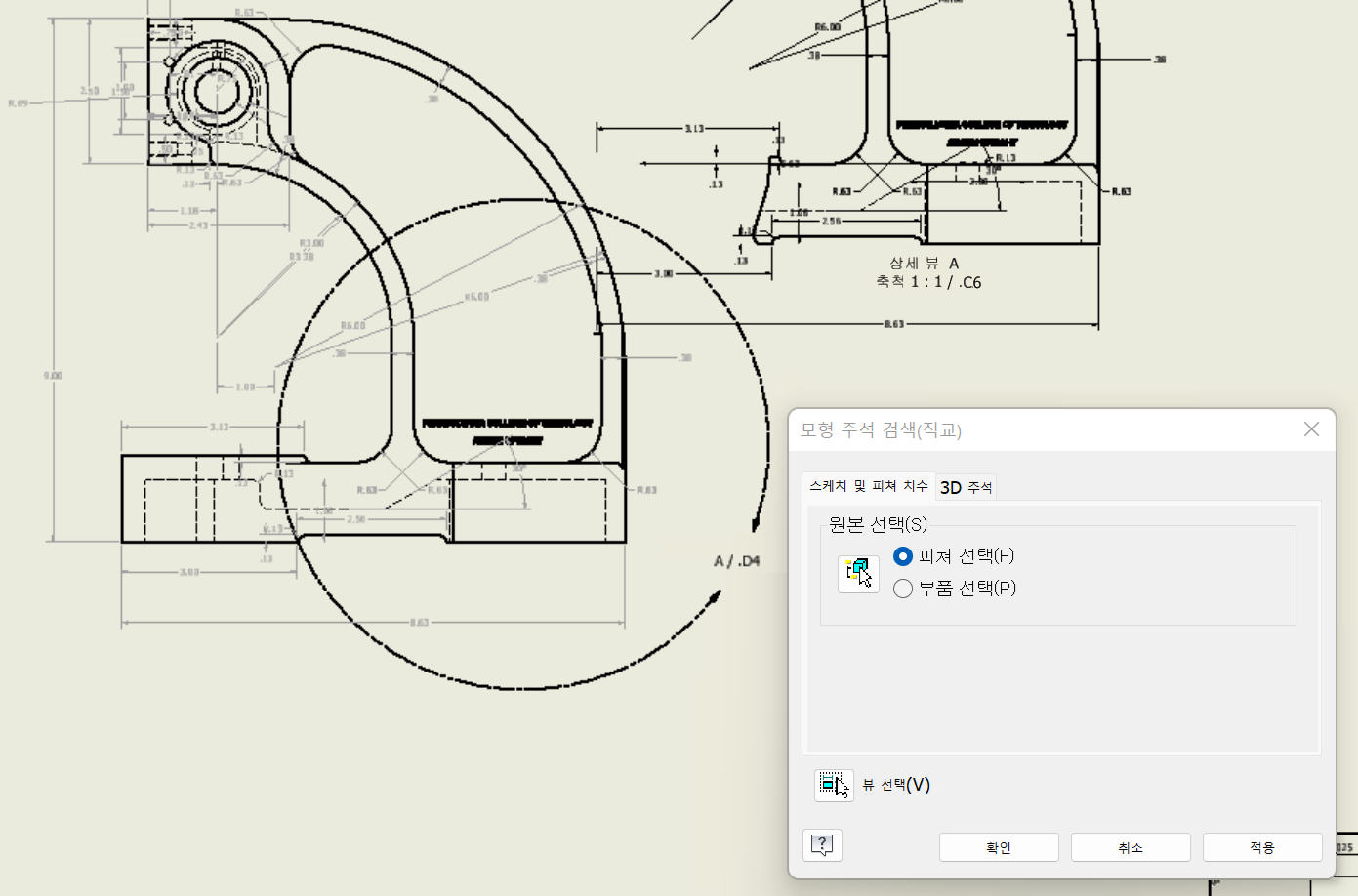Click the R6.00 dimension in detail view
The image size is (1358, 896).
coord(827,27)
